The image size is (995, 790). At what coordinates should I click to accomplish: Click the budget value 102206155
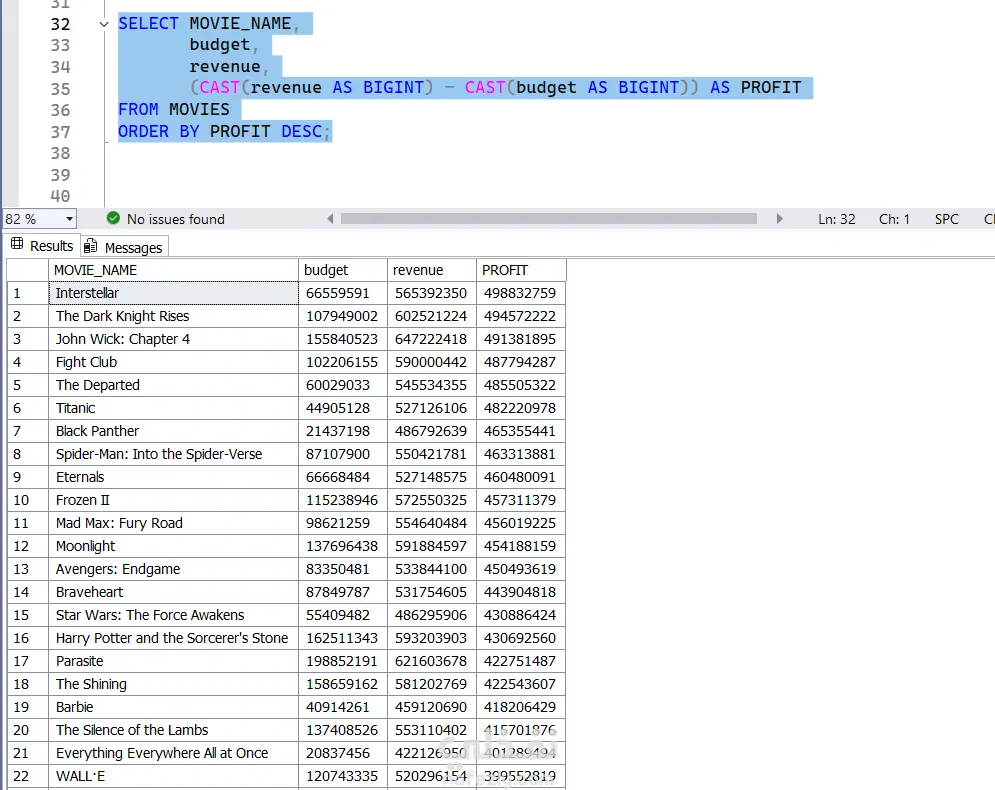click(343, 362)
